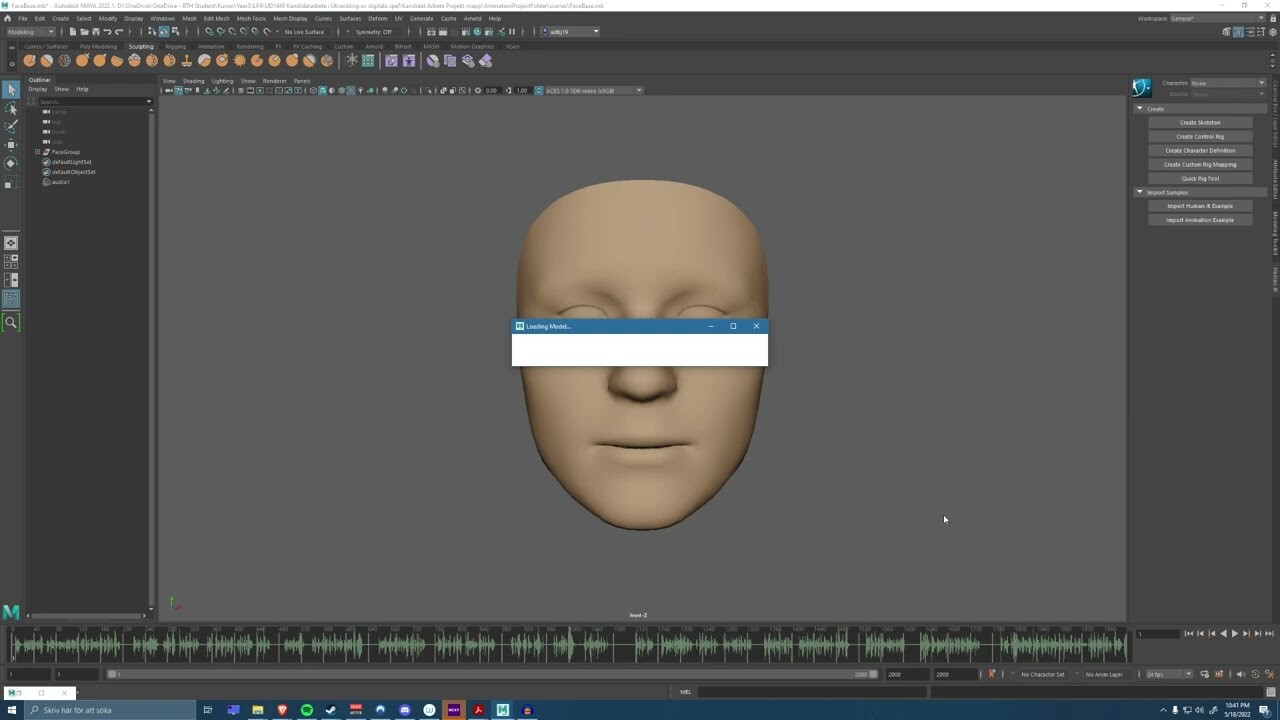The width and height of the screenshot is (1280, 720).
Task: Click the HumanIK character icon in the right panel
Action: click(1141, 87)
